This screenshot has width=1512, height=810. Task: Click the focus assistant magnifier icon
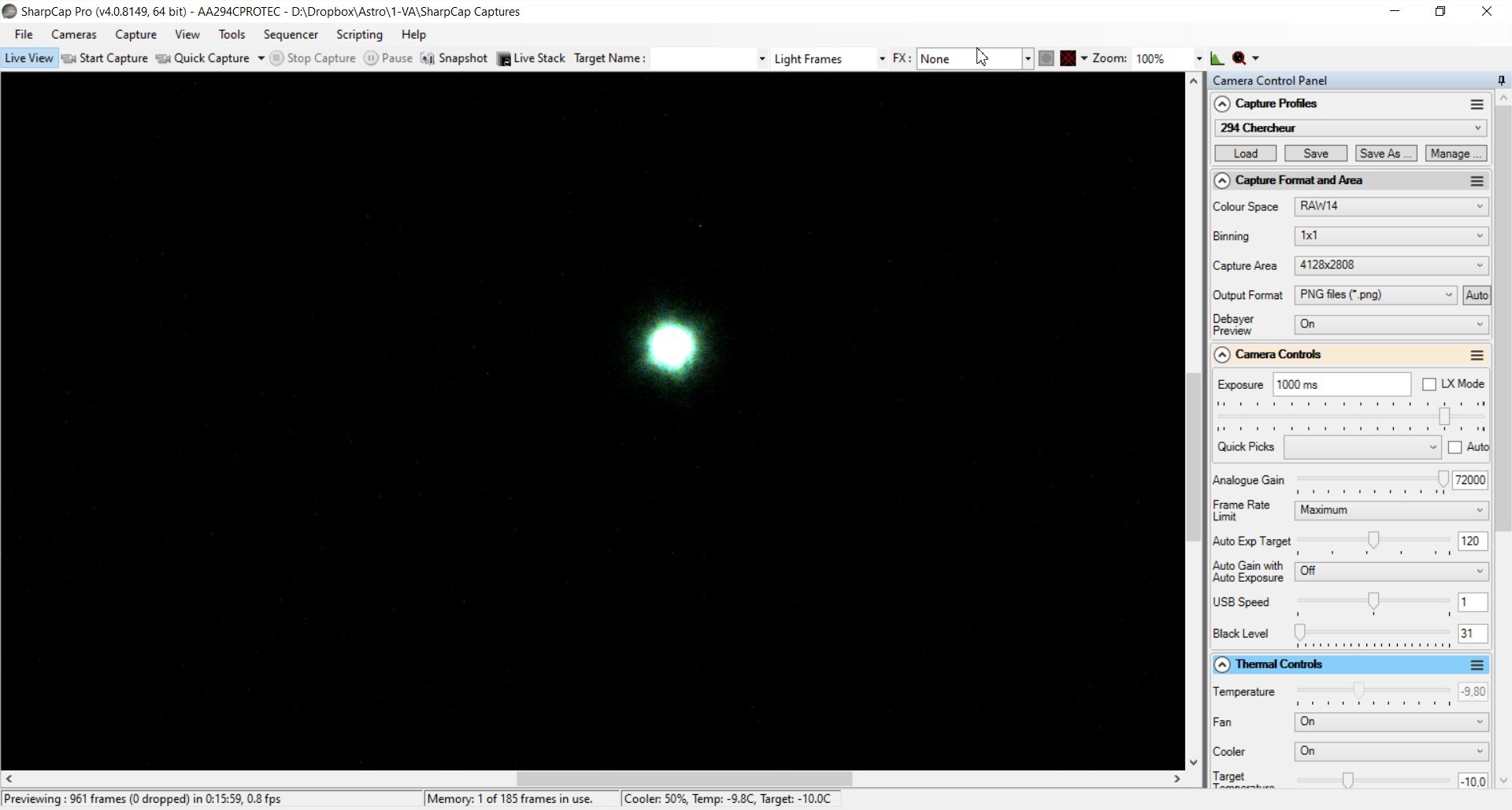[x=1240, y=58]
